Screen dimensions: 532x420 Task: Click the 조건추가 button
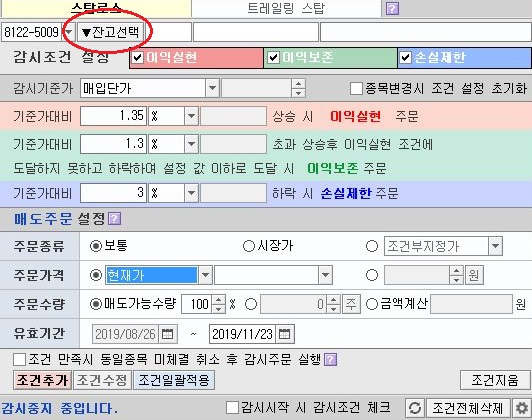point(43,380)
